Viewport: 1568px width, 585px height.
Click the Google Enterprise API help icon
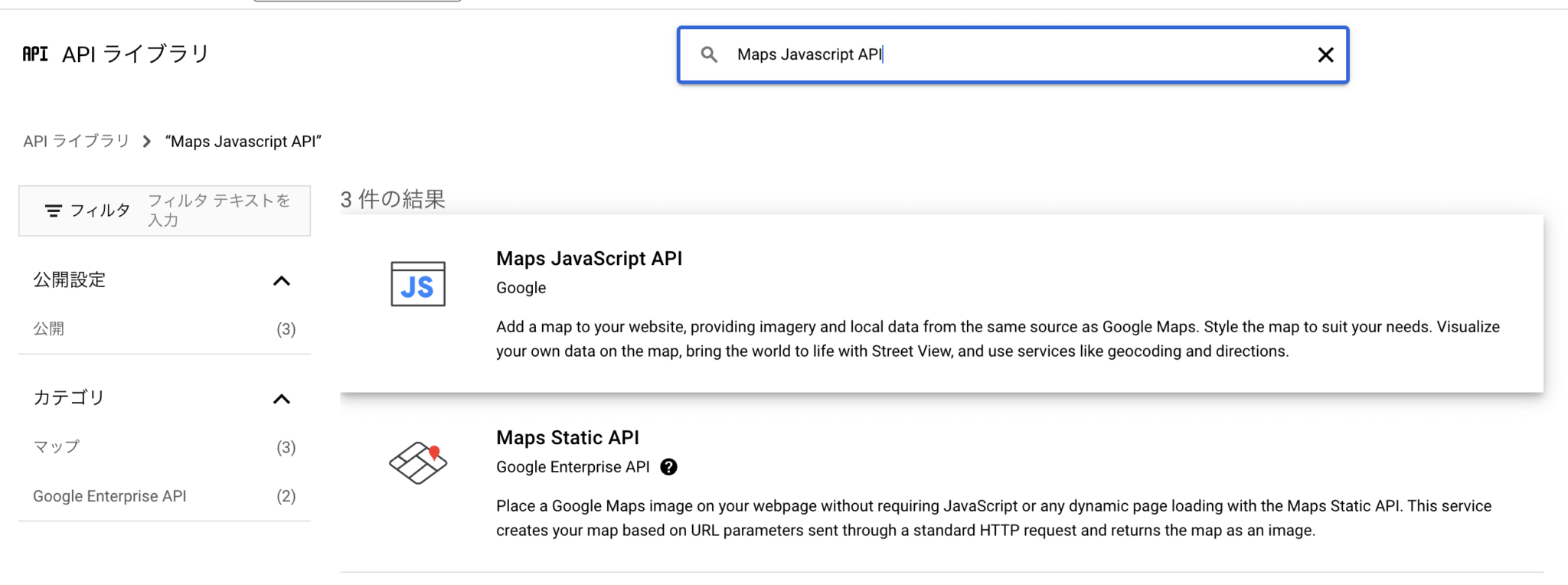tap(668, 467)
